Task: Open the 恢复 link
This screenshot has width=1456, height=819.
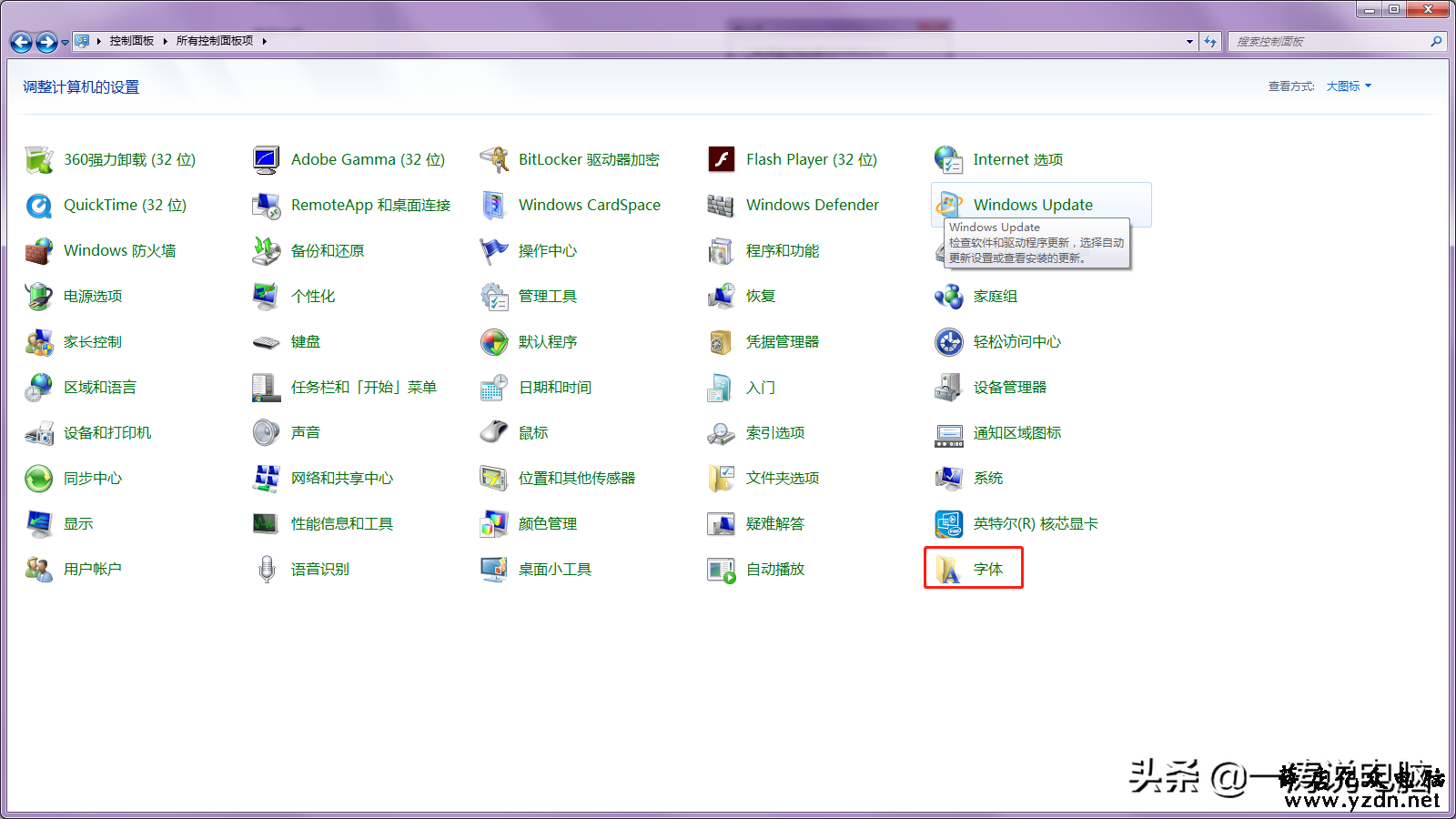Action: [761, 296]
